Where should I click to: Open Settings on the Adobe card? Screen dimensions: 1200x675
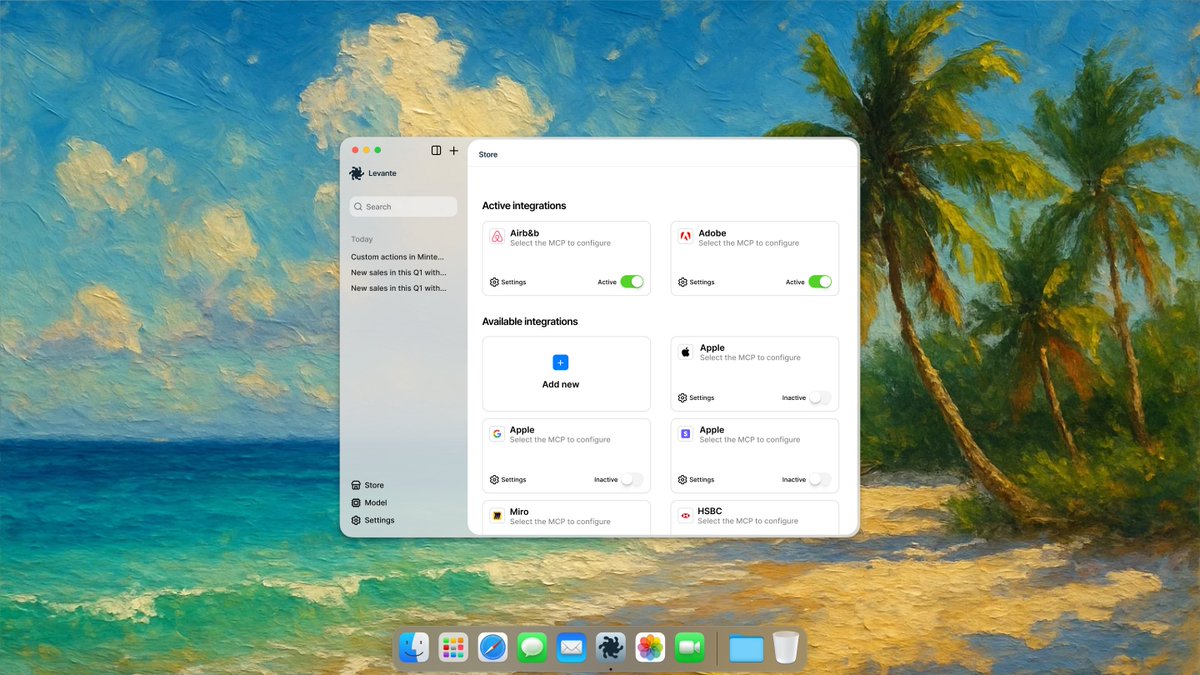pos(695,282)
